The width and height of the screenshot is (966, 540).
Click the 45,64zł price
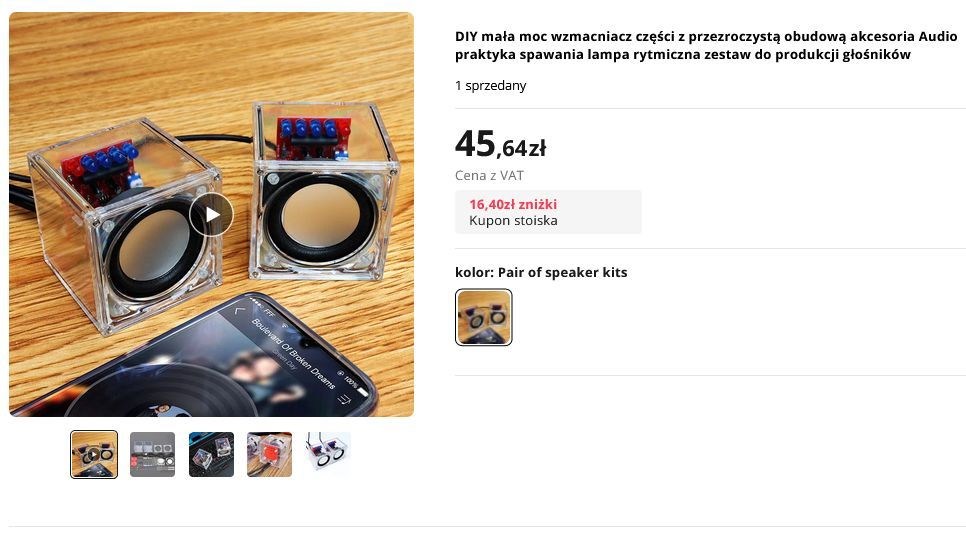point(500,146)
